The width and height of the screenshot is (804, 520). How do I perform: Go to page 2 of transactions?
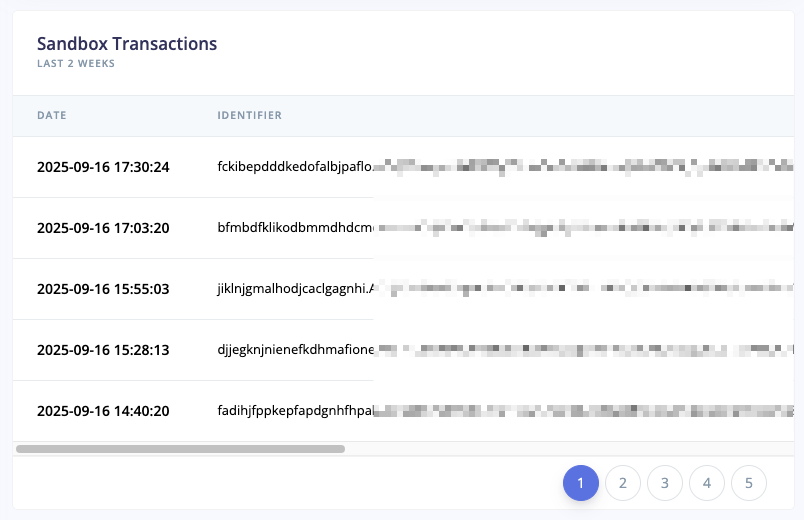click(x=622, y=484)
